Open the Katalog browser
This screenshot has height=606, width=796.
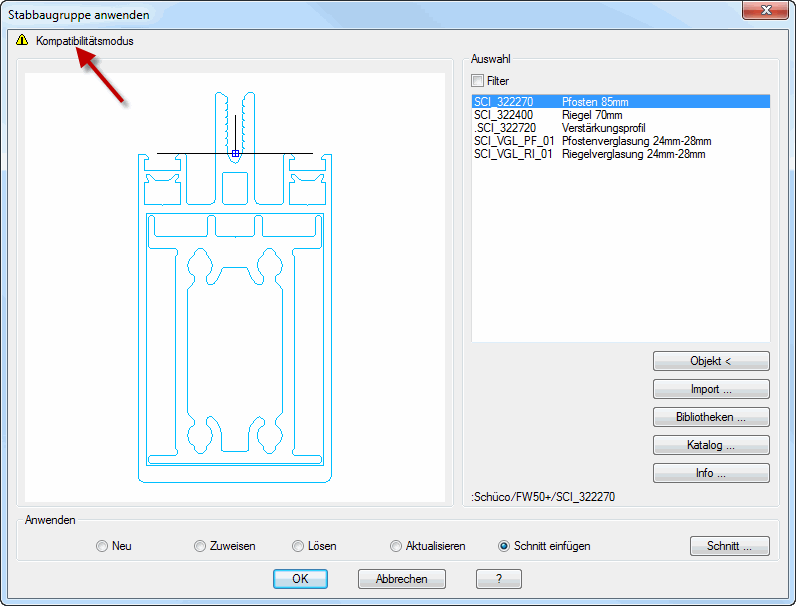click(x=711, y=445)
